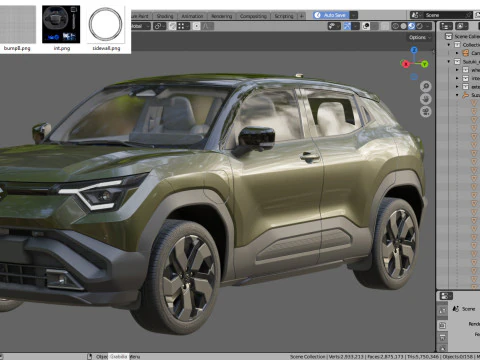Open the Output properties tab
Viewport: 480px width, 360px height.
(x=442, y=338)
